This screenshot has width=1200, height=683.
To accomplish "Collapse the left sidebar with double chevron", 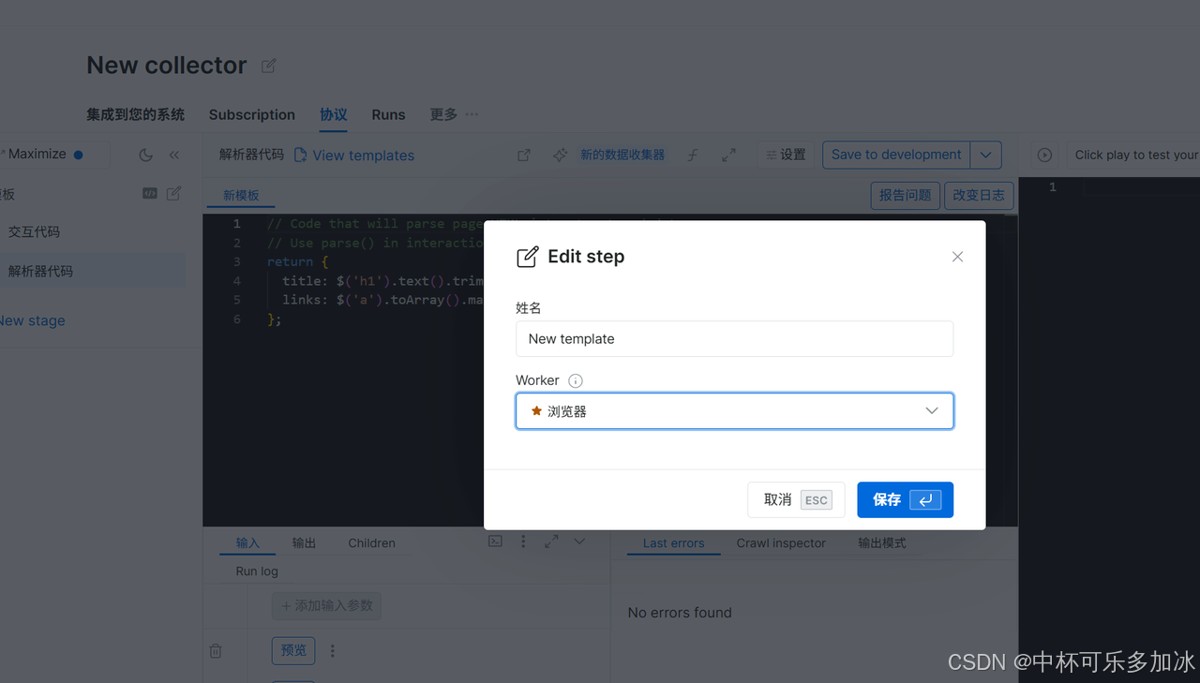I will point(174,155).
